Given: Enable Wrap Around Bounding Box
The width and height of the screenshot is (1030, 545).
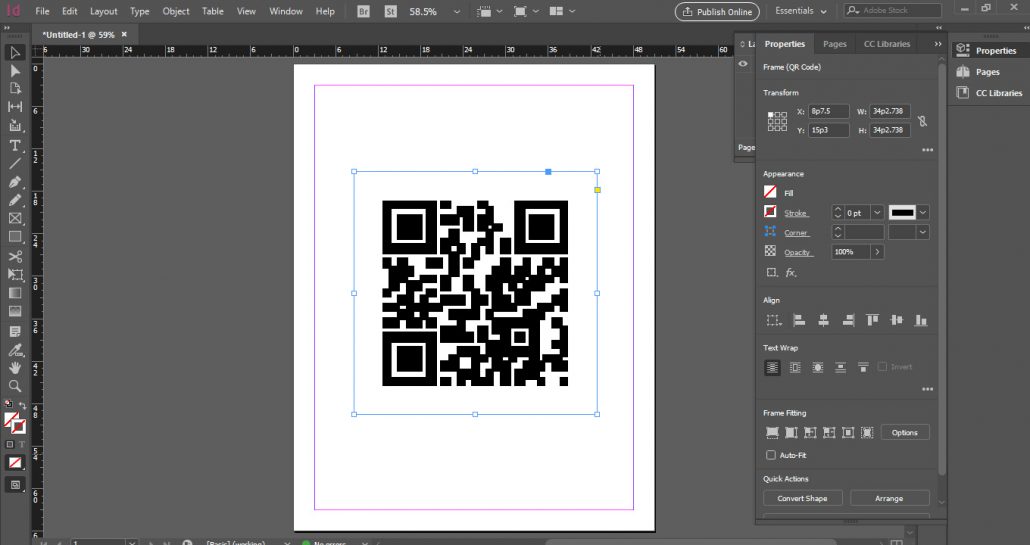Looking at the screenshot, I should coord(795,368).
